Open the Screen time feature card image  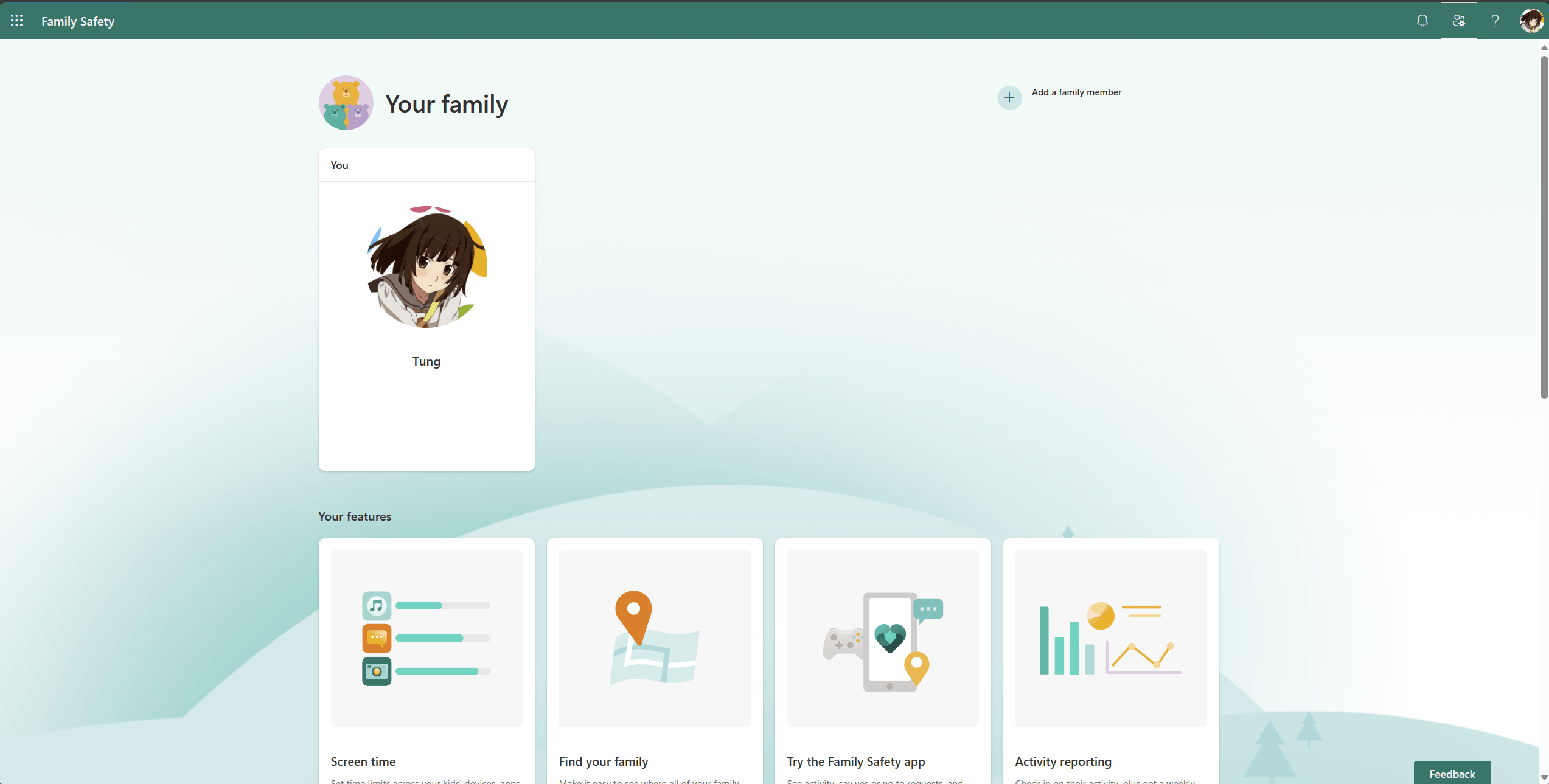coord(426,638)
